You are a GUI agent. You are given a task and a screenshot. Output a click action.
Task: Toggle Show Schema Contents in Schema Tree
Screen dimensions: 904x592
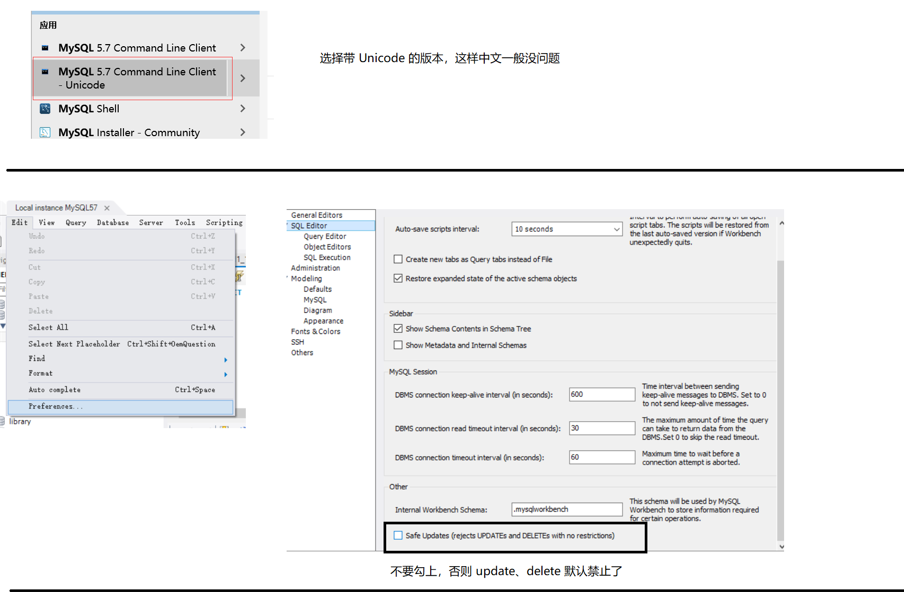click(398, 329)
